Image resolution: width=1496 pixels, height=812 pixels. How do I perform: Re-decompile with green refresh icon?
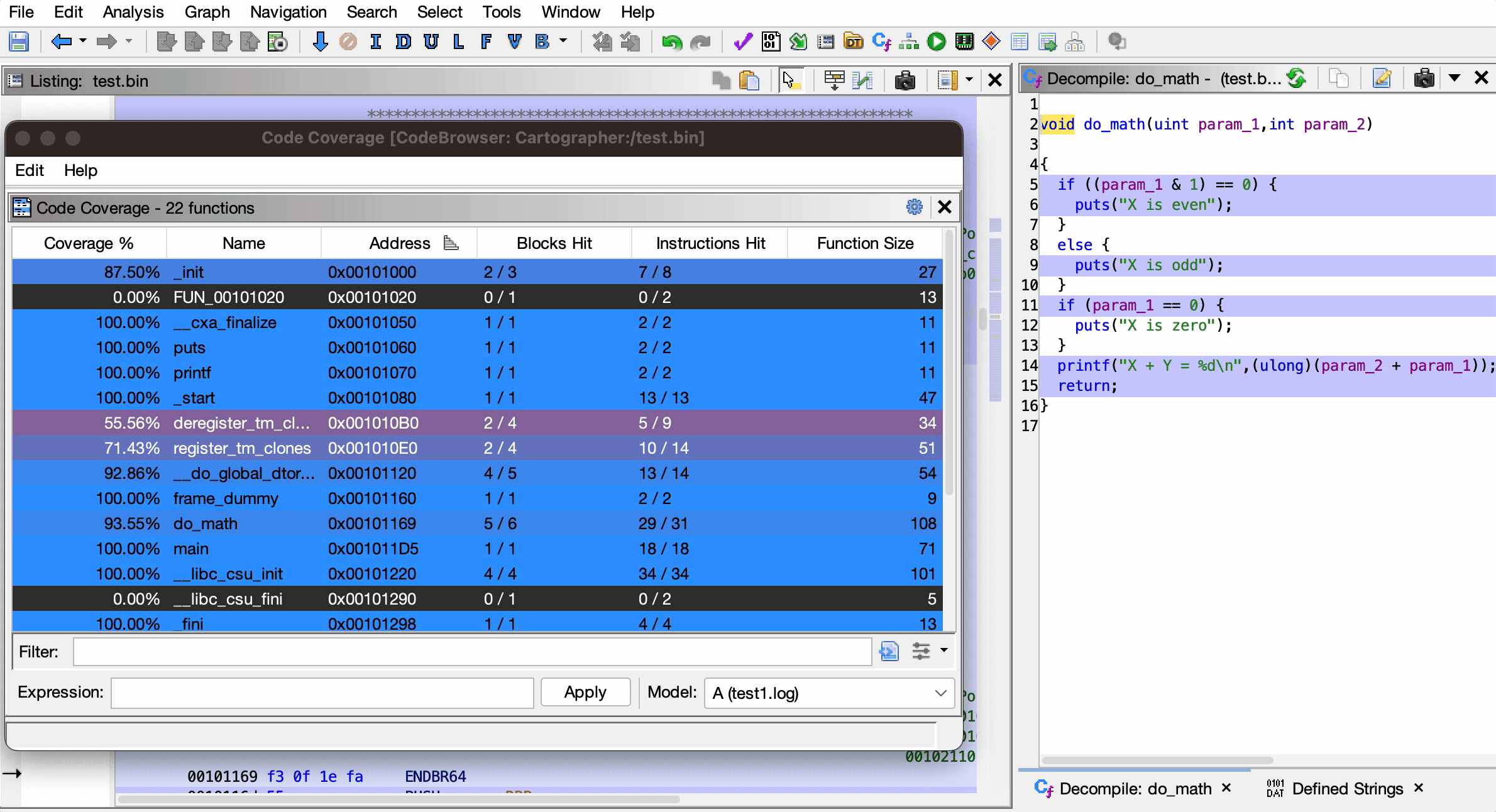1296,79
